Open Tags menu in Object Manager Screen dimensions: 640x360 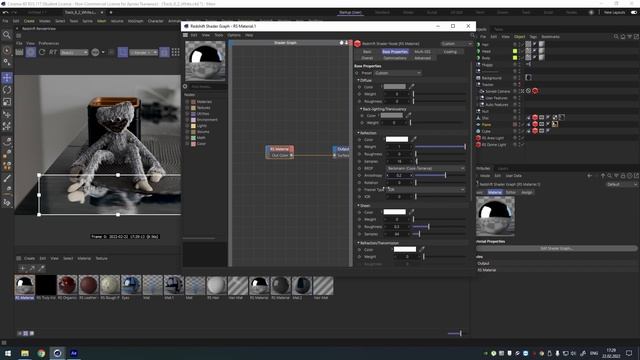(533, 37)
